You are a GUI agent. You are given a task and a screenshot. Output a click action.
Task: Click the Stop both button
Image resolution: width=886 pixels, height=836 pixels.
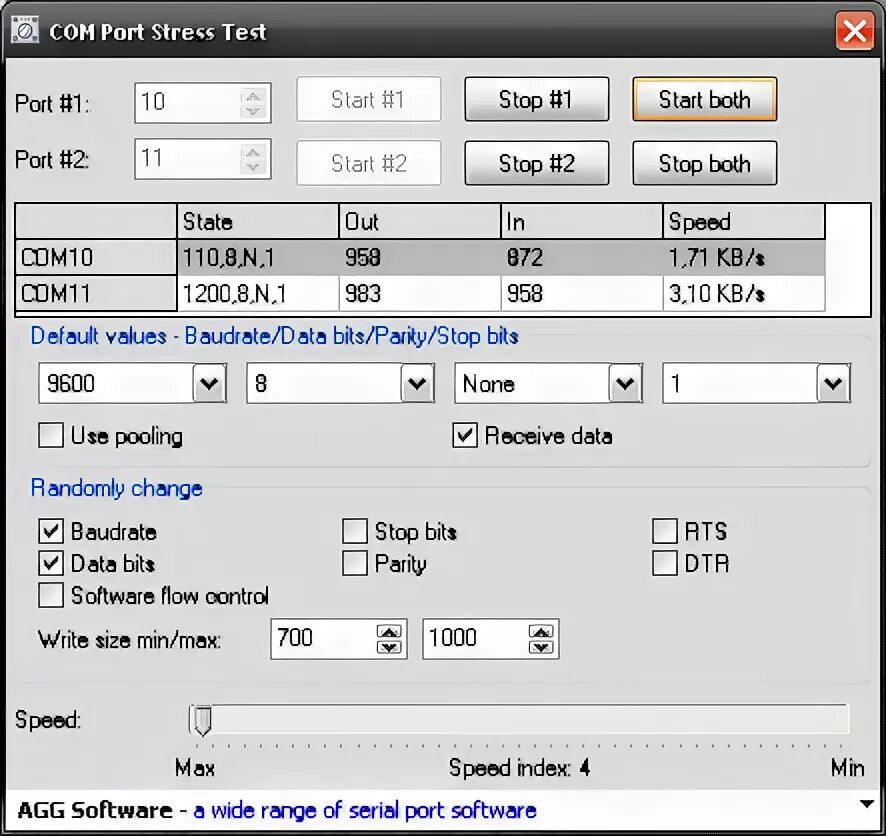(705, 163)
